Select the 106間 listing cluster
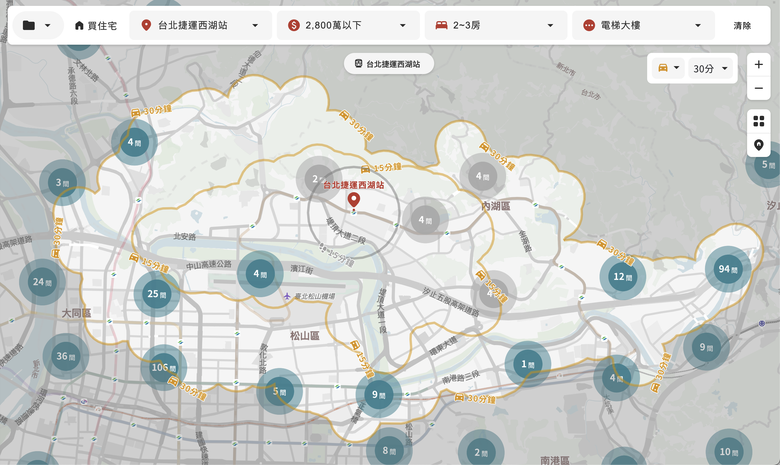Viewport: 780px width, 465px height. point(164,368)
